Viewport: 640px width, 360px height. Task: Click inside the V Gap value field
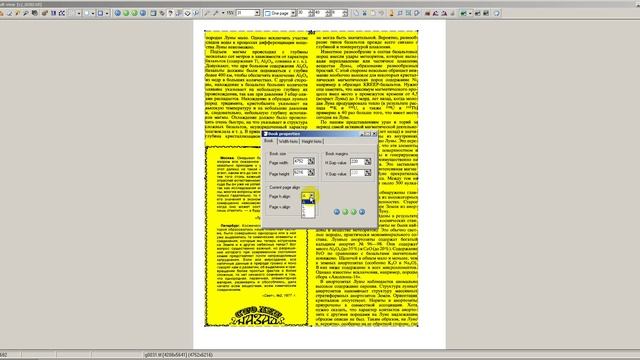pos(357,173)
